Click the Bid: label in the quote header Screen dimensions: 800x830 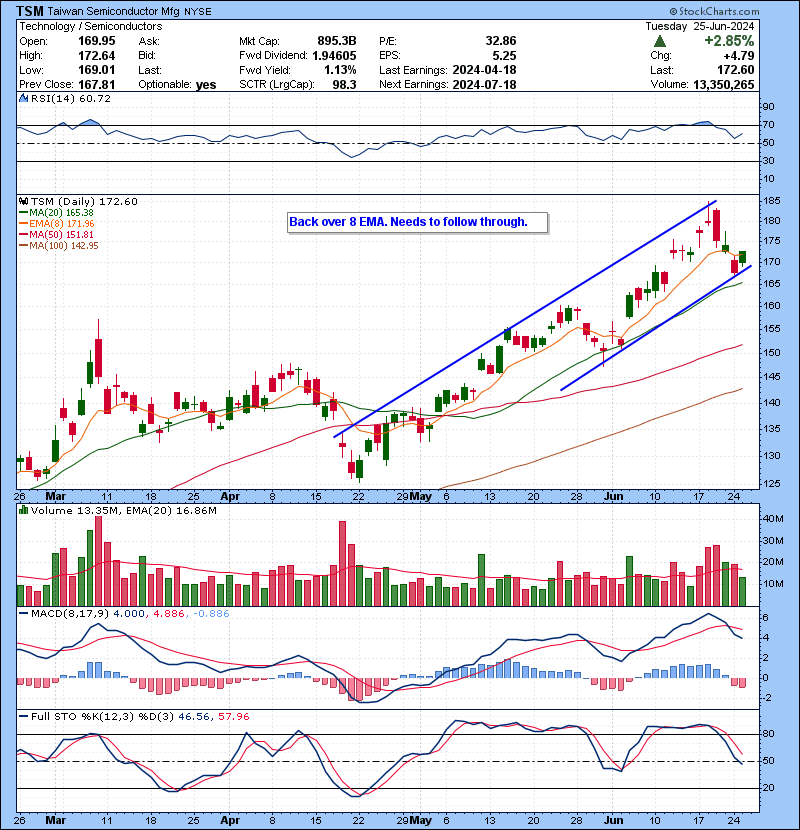[x=147, y=55]
